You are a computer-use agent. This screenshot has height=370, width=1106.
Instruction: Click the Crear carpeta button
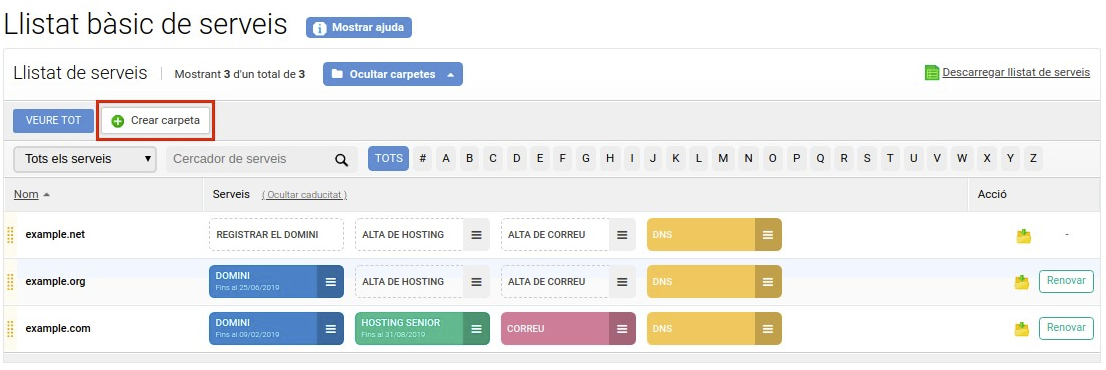coord(156,121)
